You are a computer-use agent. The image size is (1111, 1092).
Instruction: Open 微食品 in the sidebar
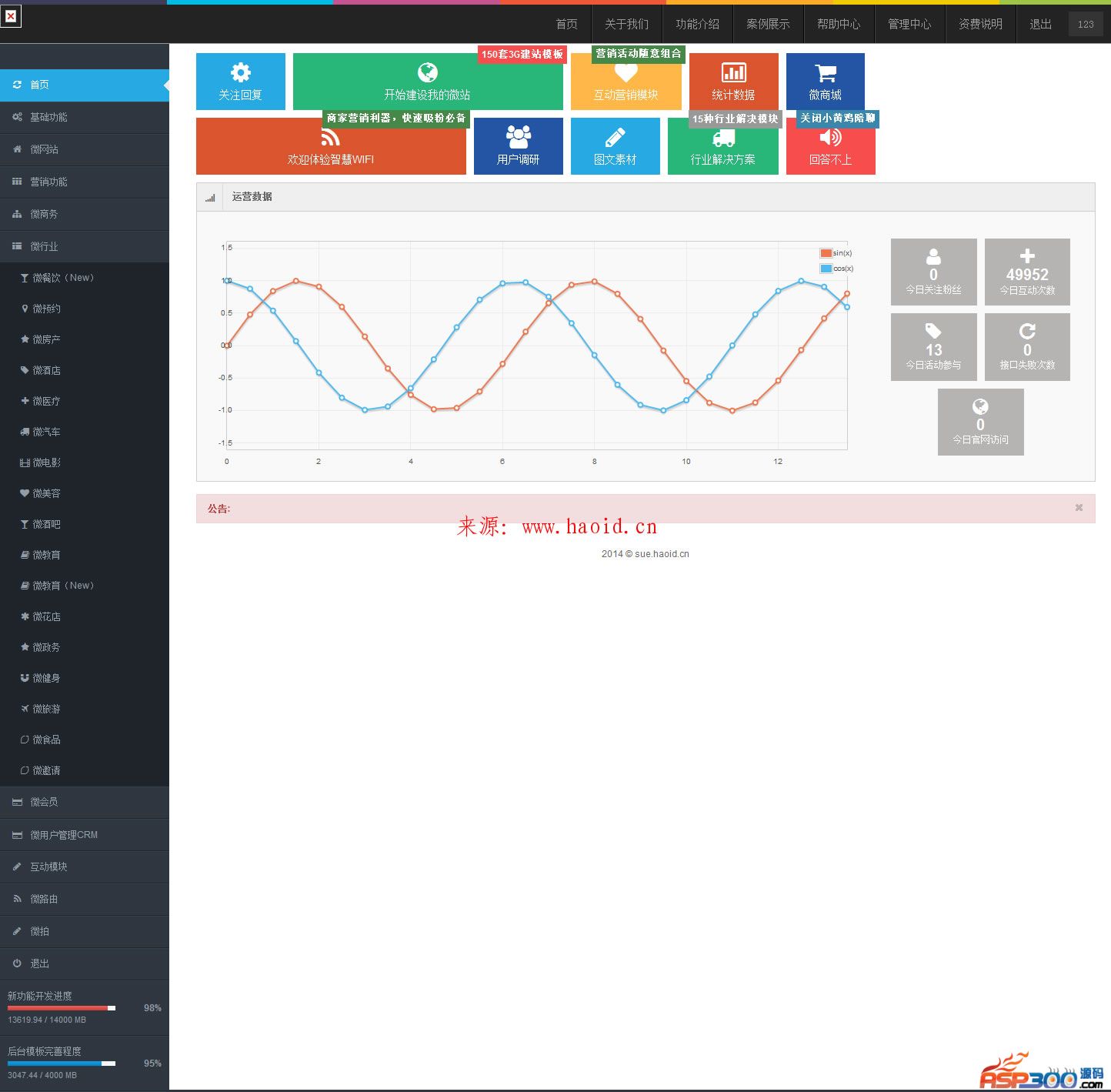[x=85, y=740]
